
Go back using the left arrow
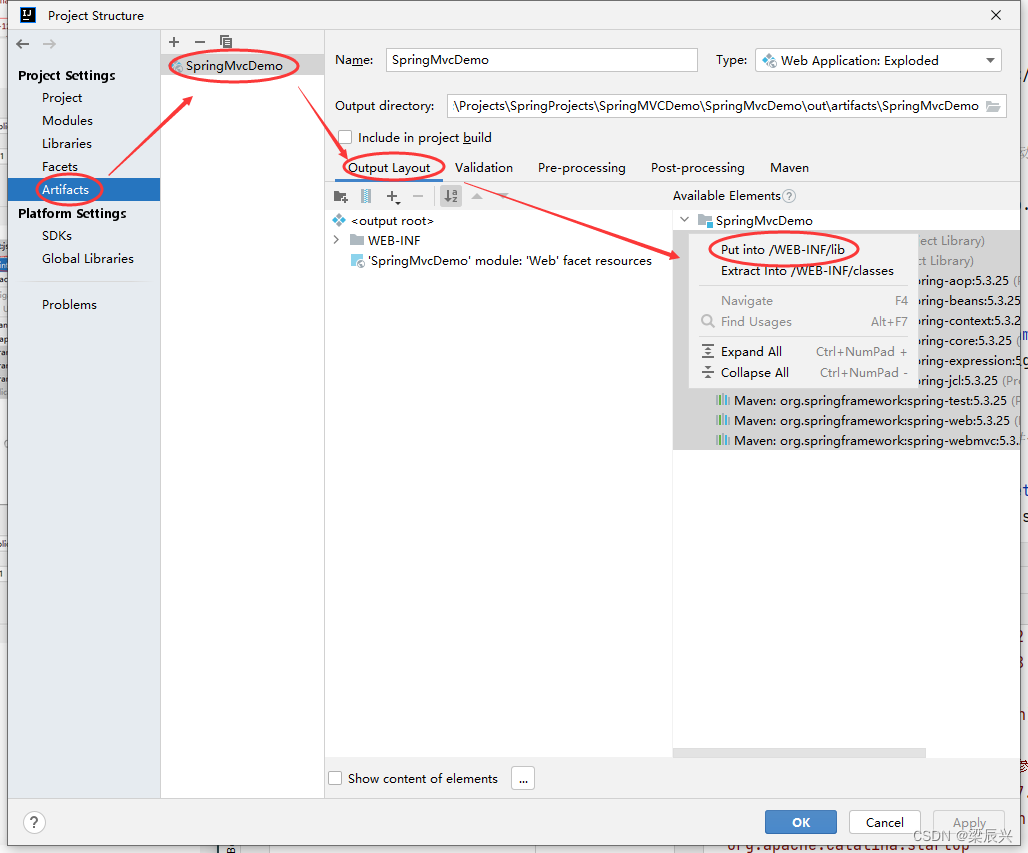click(x=23, y=44)
